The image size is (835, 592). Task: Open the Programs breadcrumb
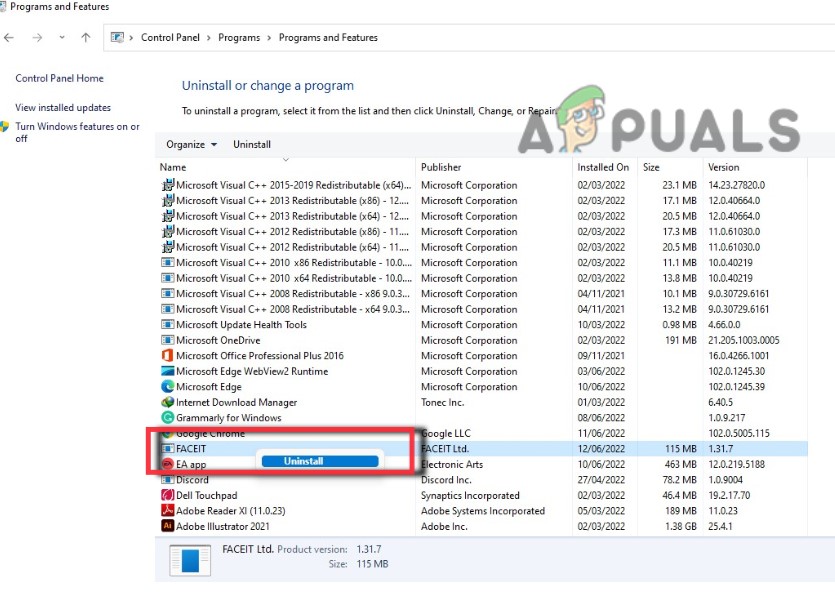(239, 37)
